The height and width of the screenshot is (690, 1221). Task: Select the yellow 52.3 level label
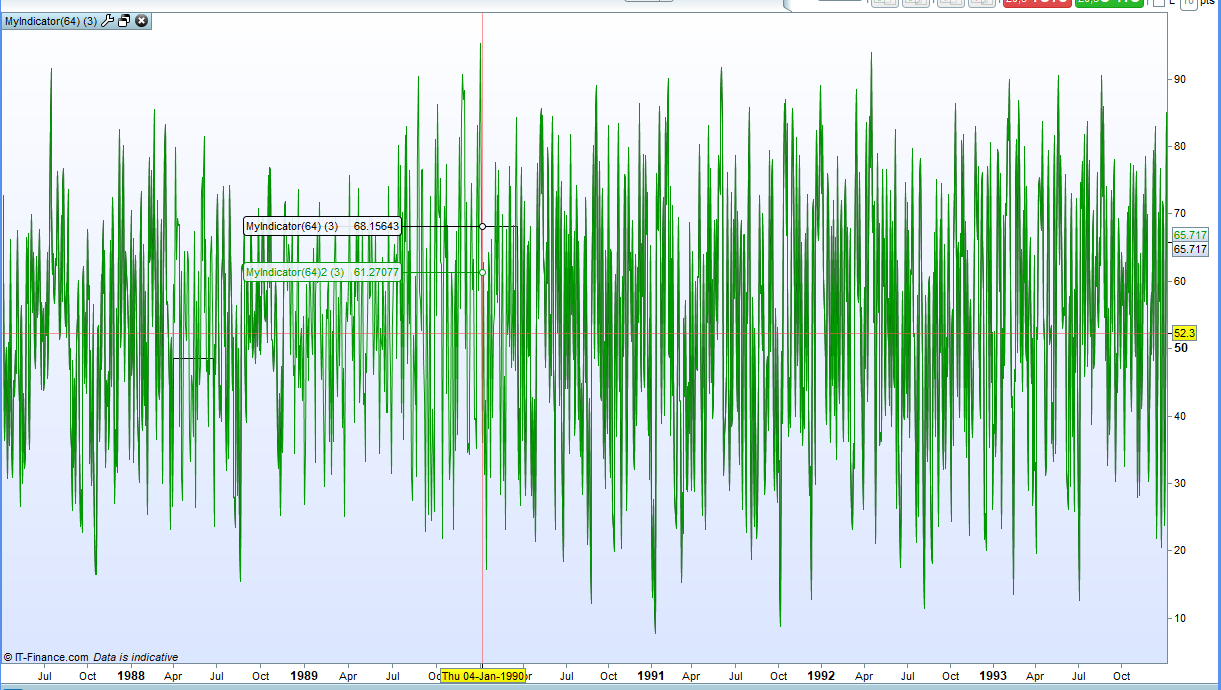coord(1184,333)
